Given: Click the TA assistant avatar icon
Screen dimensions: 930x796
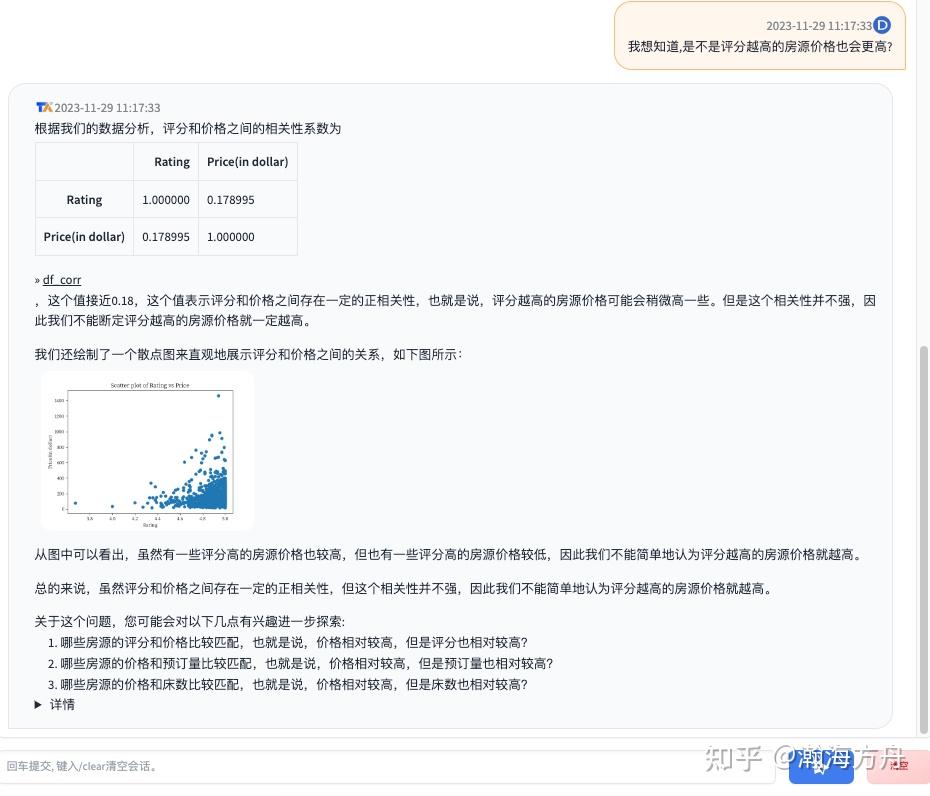Looking at the screenshot, I should pyautogui.click(x=44, y=107).
